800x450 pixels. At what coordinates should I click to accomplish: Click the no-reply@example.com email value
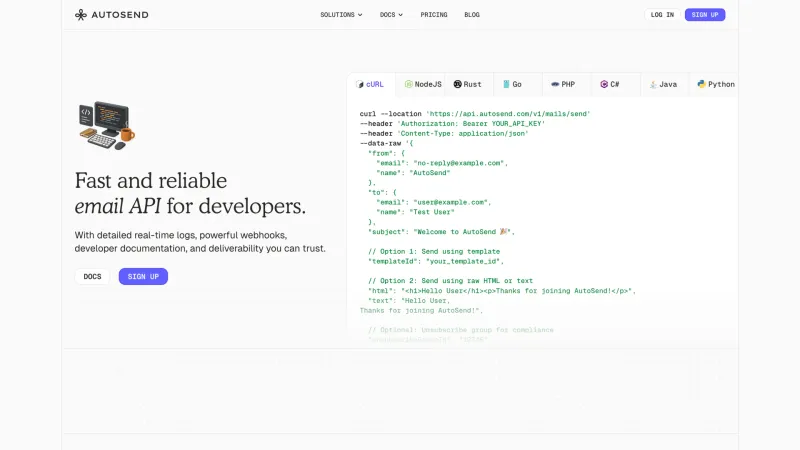coord(459,163)
